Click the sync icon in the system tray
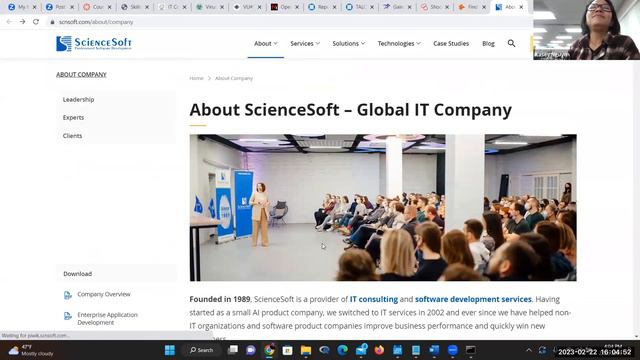The height and width of the screenshot is (360, 640). tap(542, 350)
